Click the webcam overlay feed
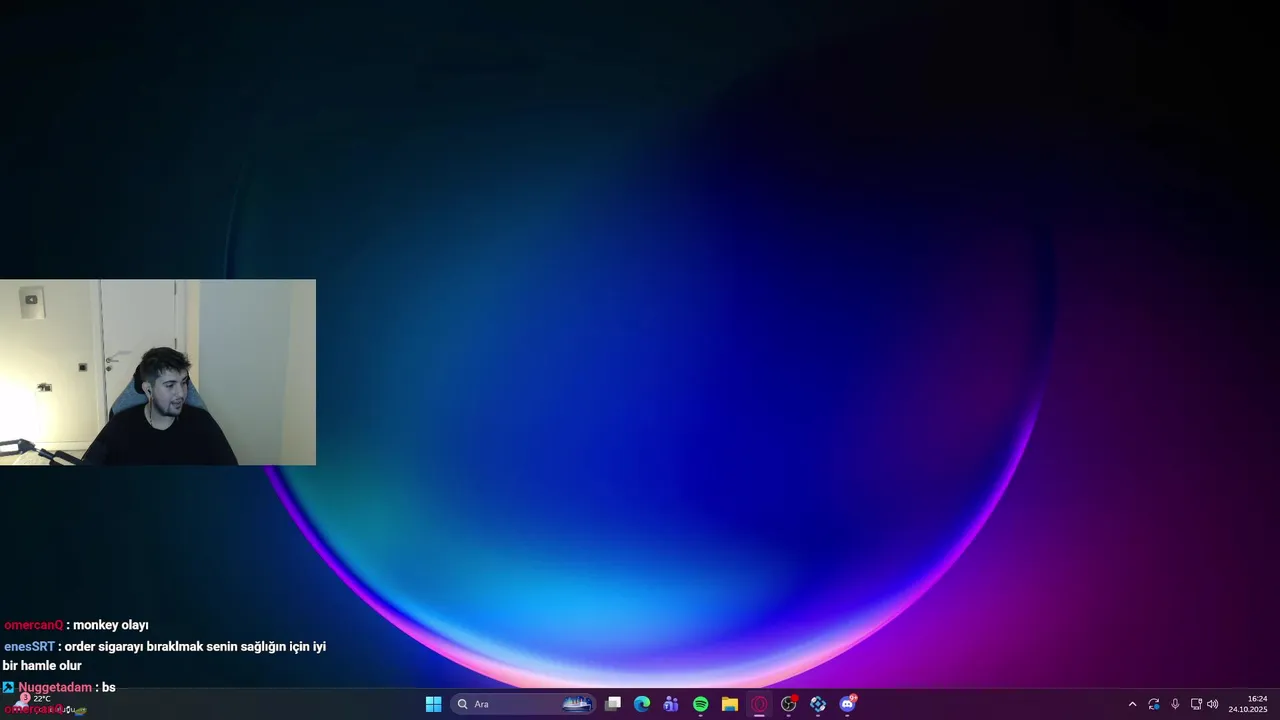1280x720 pixels. (x=158, y=372)
